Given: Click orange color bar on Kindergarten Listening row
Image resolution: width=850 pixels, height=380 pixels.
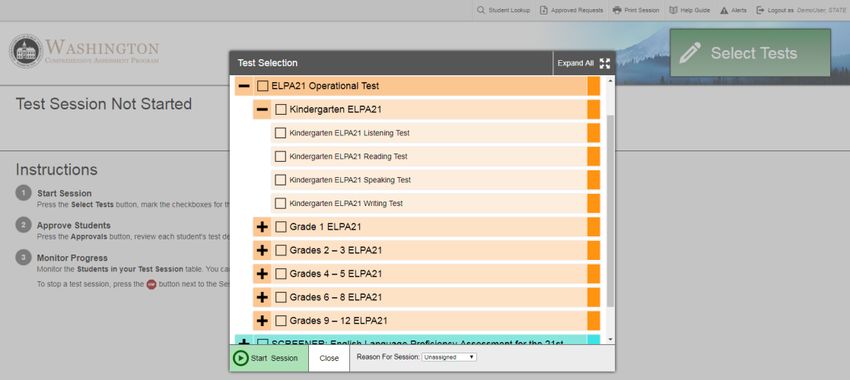Looking at the screenshot, I should click(x=594, y=133).
